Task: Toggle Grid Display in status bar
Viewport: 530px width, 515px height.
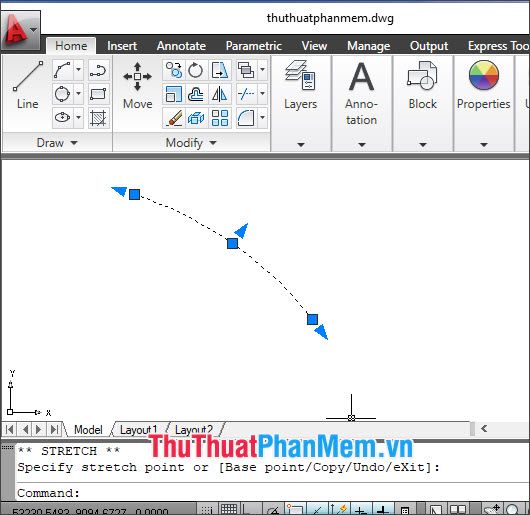Action: click(229, 509)
